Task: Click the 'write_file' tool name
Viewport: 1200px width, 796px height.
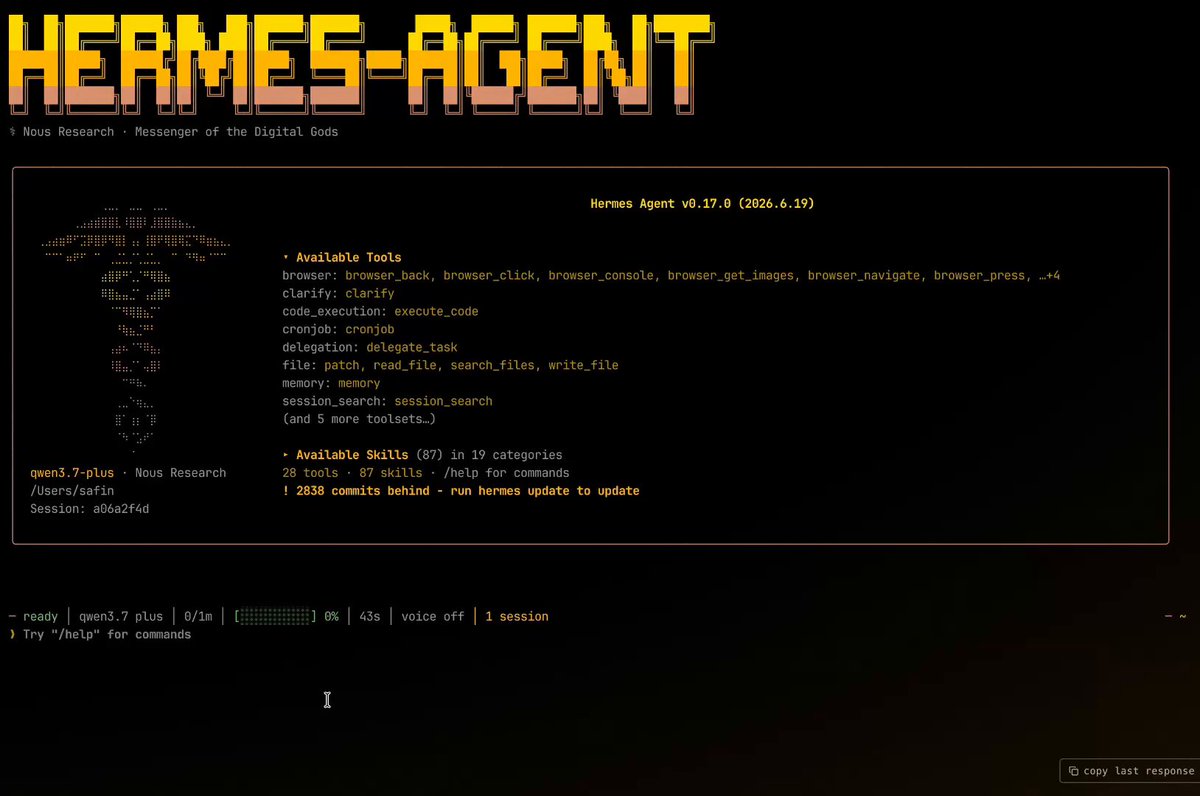Action: [584, 366]
